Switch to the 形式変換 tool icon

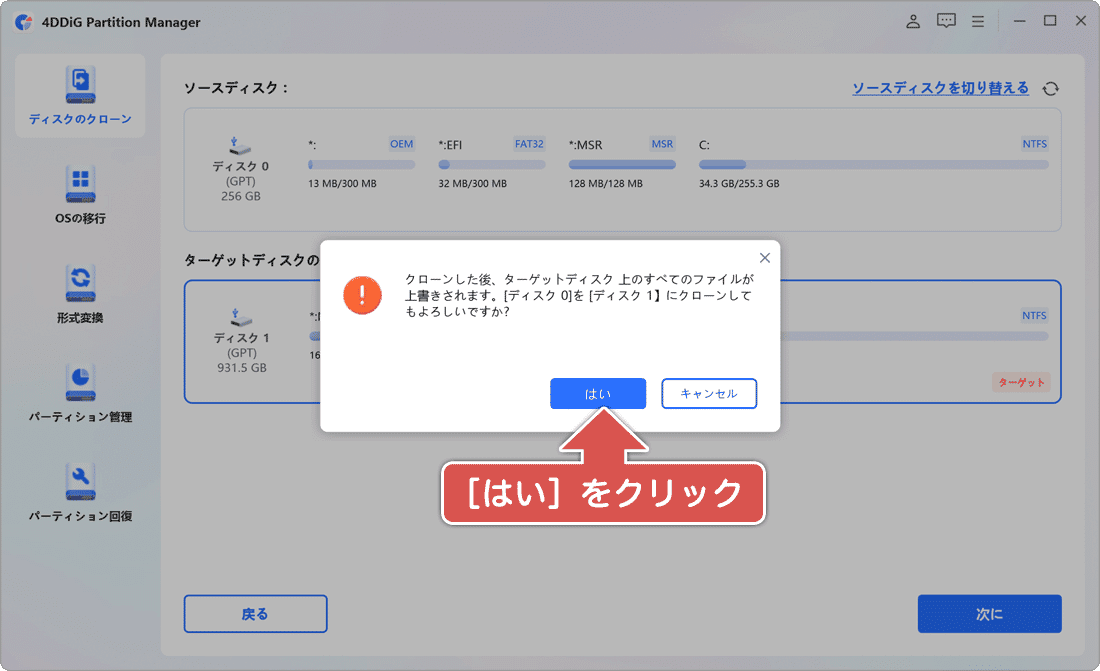coord(79,290)
